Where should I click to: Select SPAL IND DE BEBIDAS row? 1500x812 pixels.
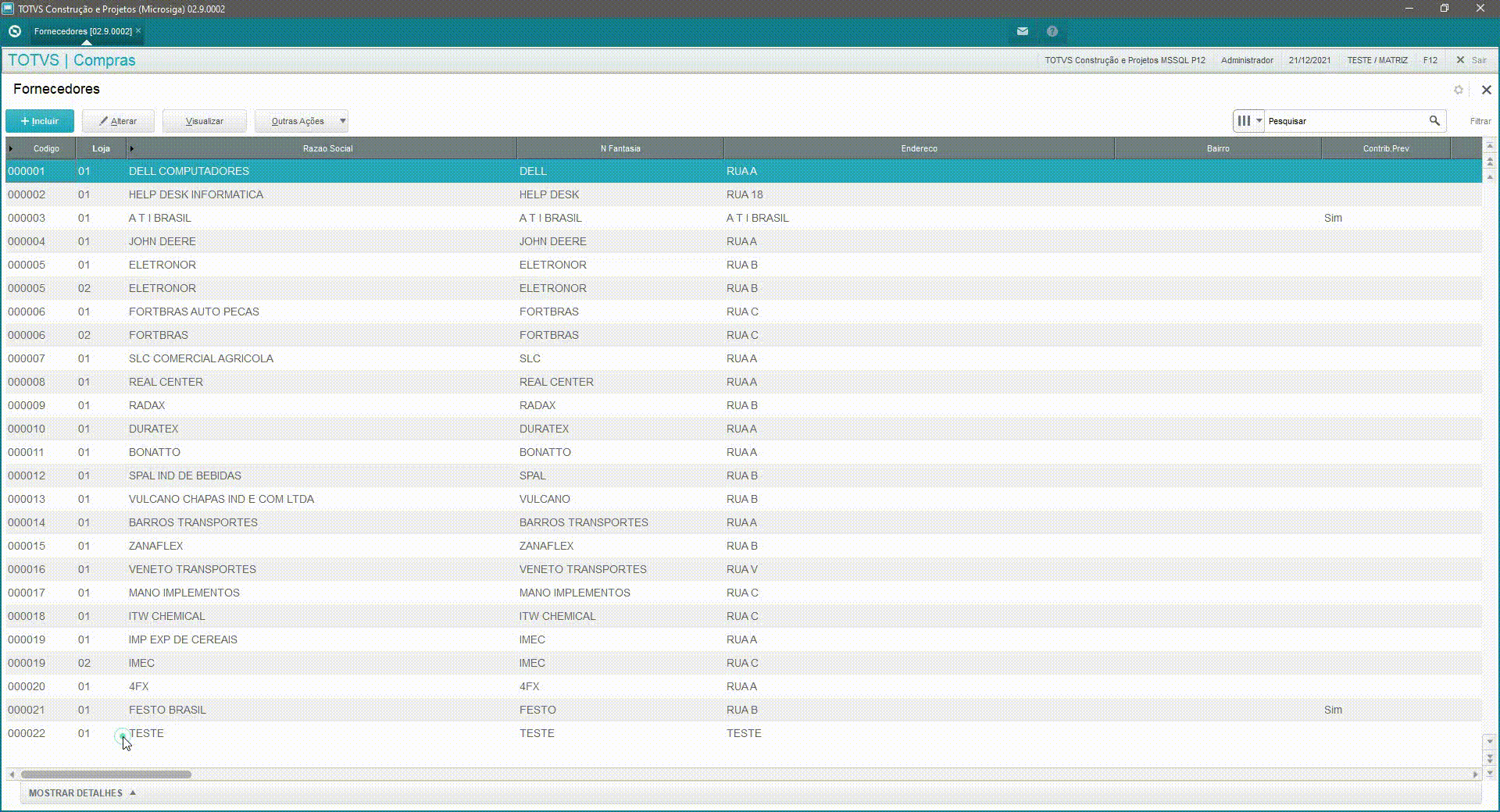[x=744, y=475]
